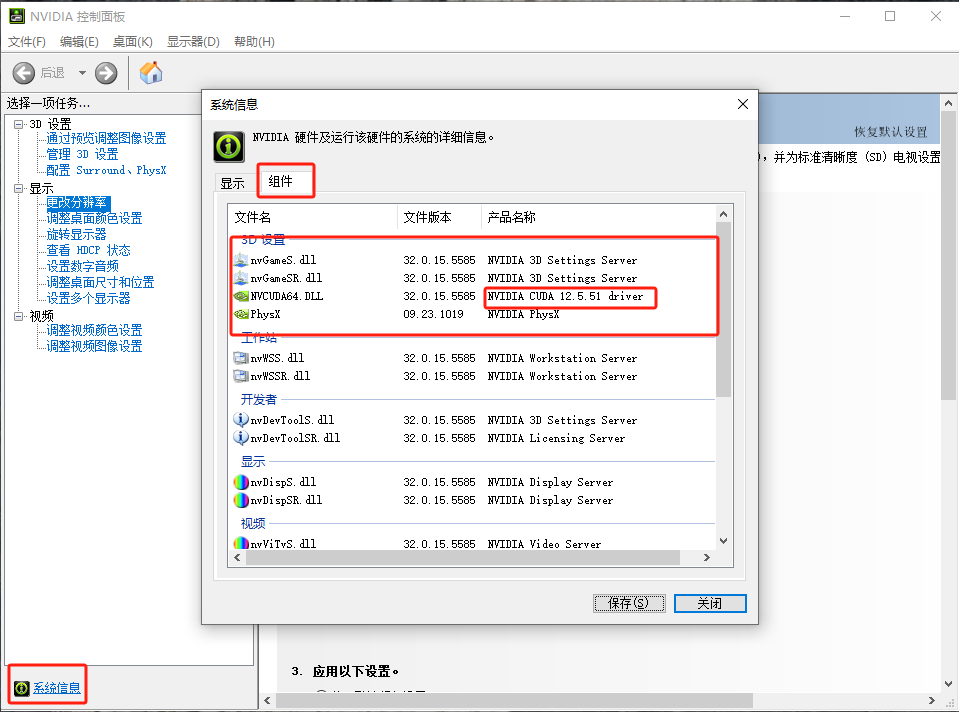
Task: Click the 关闭 button
Action: coord(710,603)
